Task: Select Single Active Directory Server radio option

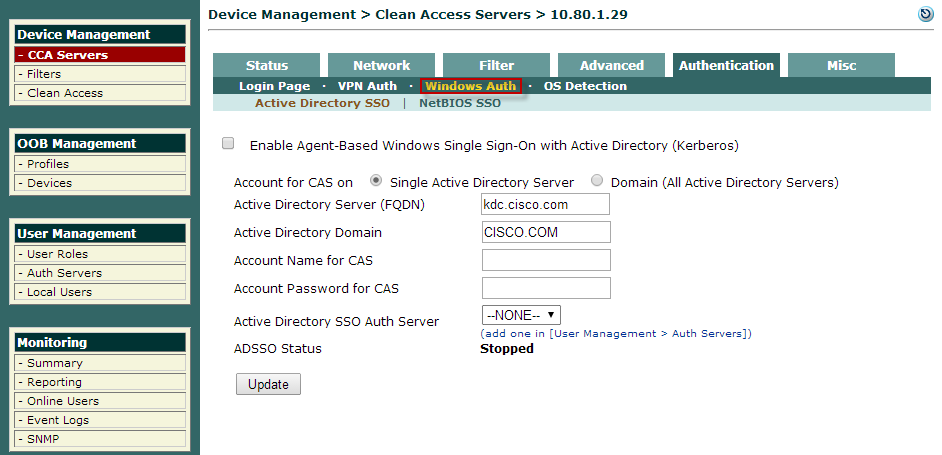Action: click(x=376, y=180)
